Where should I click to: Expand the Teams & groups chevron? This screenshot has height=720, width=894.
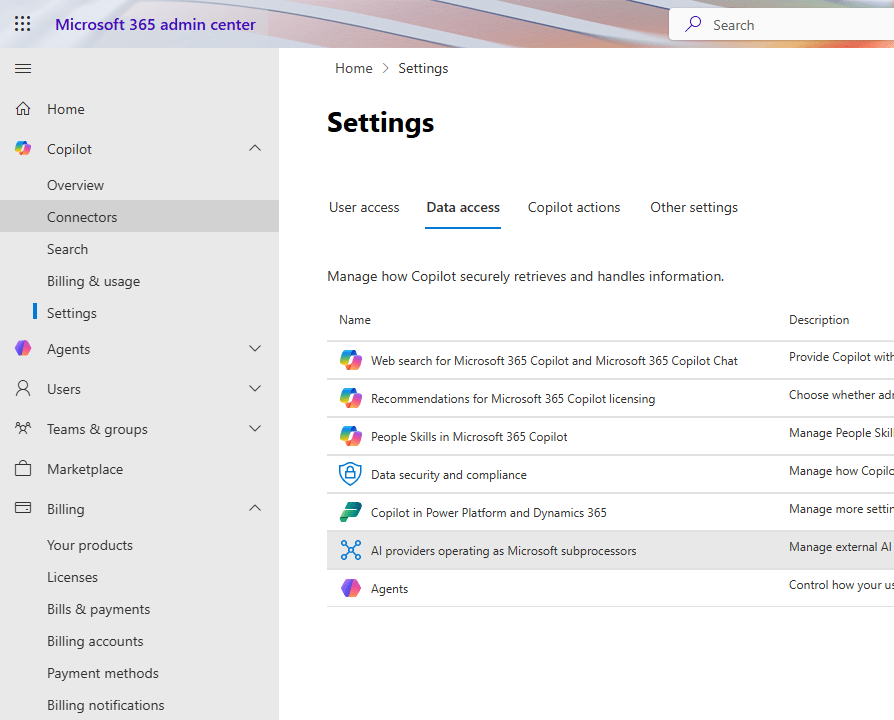click(x=255, y=429)
